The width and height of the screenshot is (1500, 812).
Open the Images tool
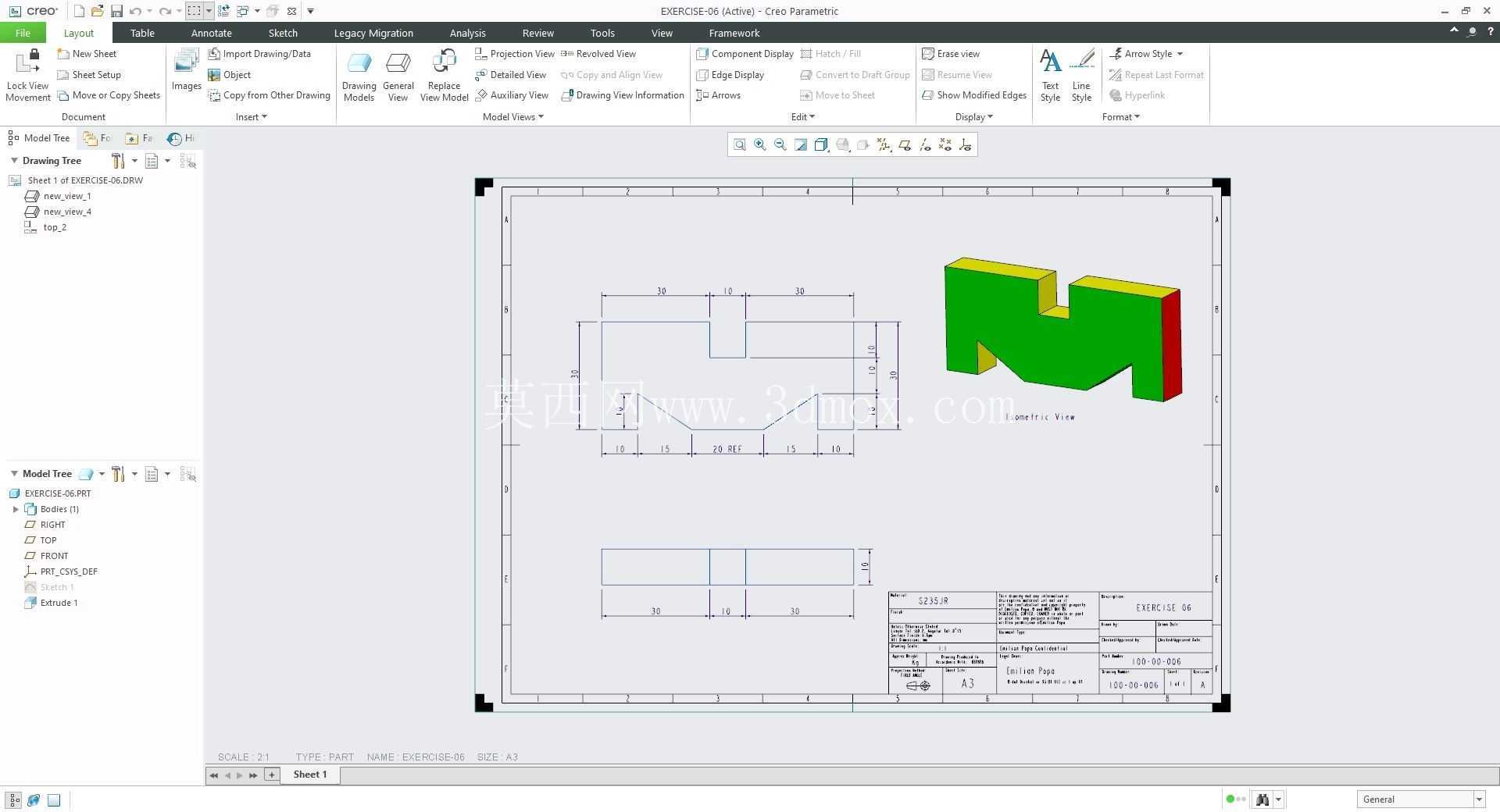[x=186, y=70]
